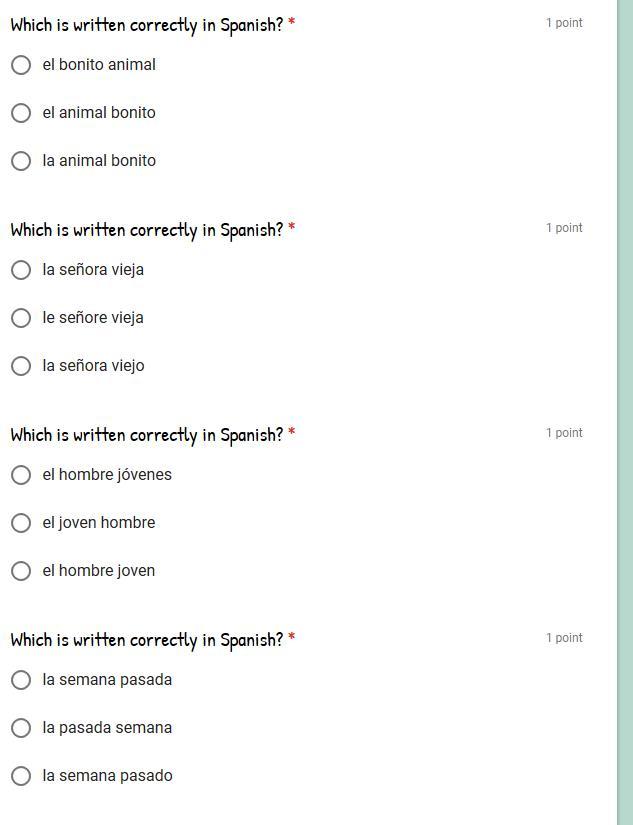Click '1 point' label of the animal question

click(564, 23)
